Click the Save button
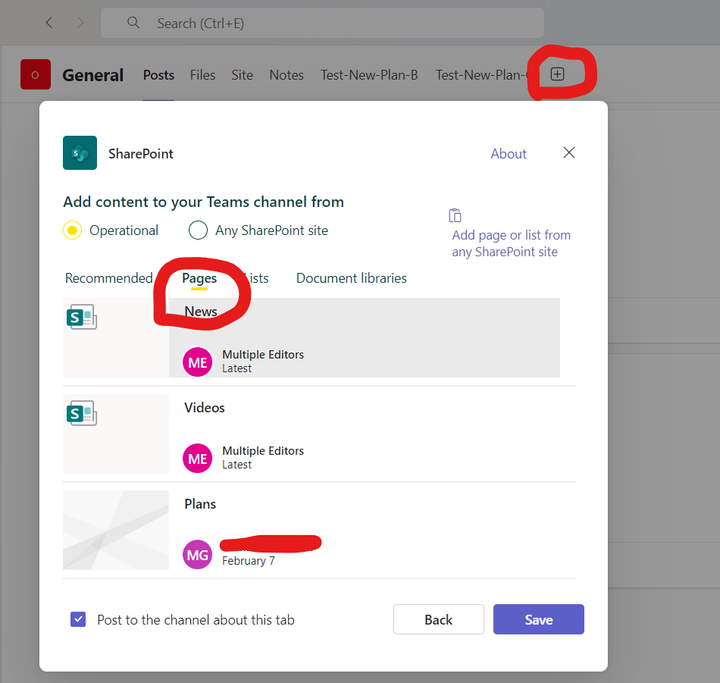This screenshot has height=683, width=720. coord(539,619)
